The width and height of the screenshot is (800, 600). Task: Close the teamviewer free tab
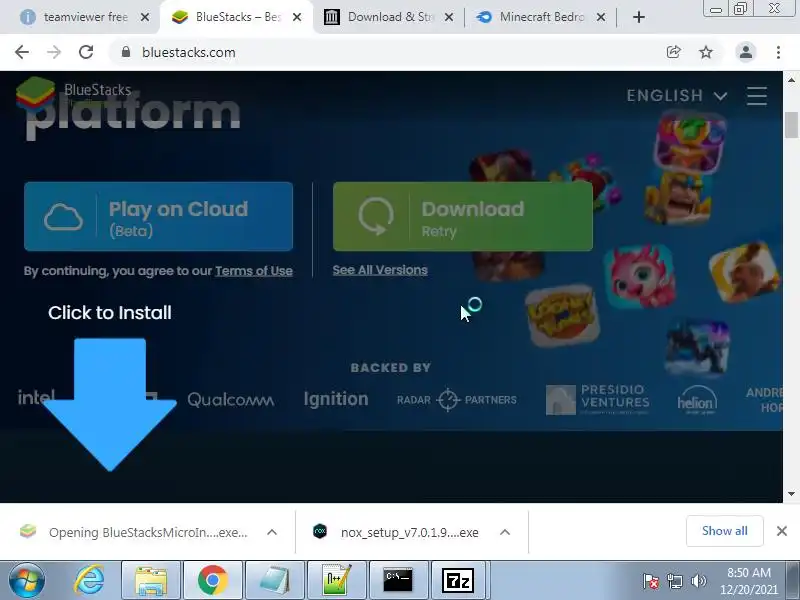(145, 17)
